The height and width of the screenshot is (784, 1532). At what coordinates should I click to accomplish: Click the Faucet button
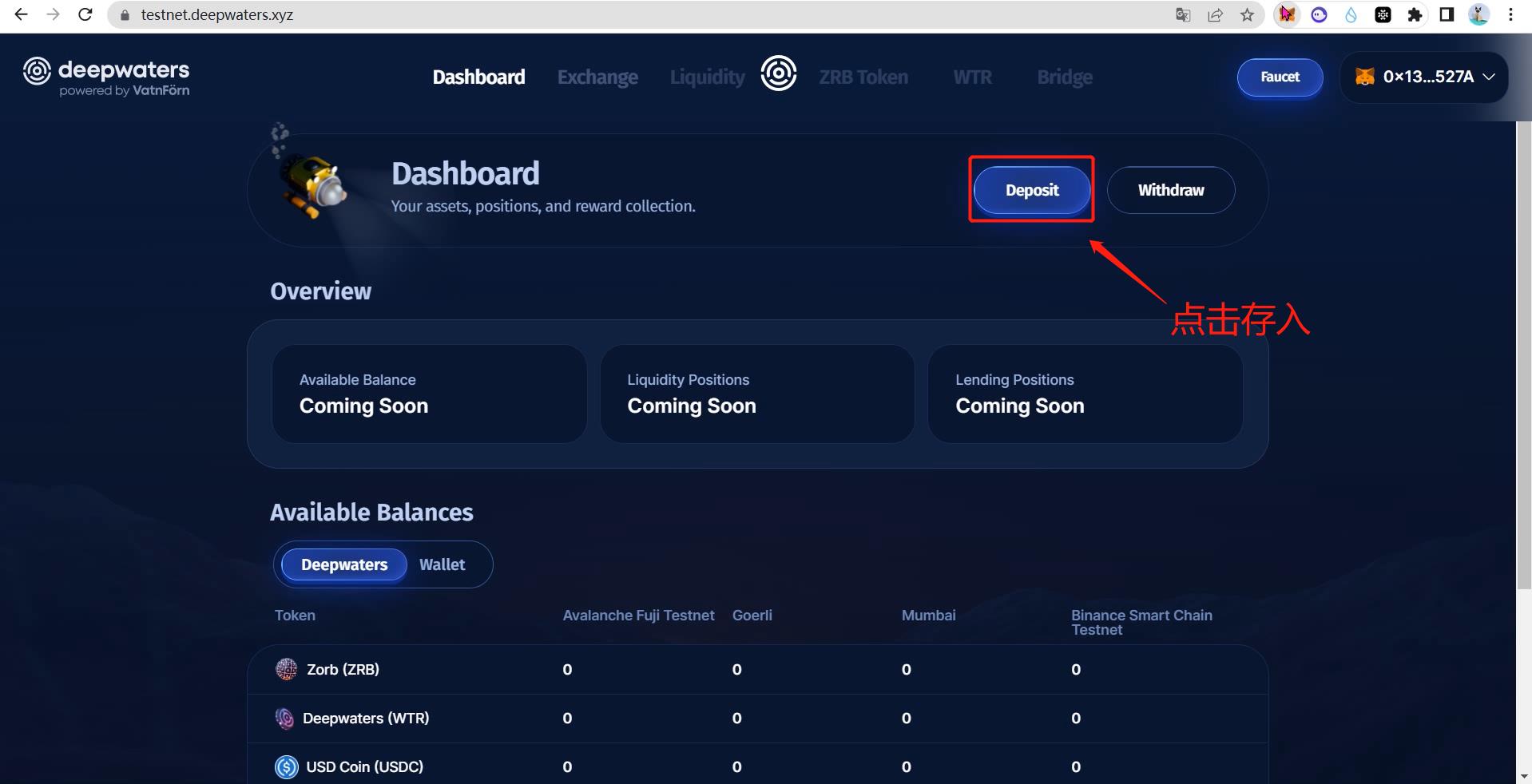click(1280, 77)
